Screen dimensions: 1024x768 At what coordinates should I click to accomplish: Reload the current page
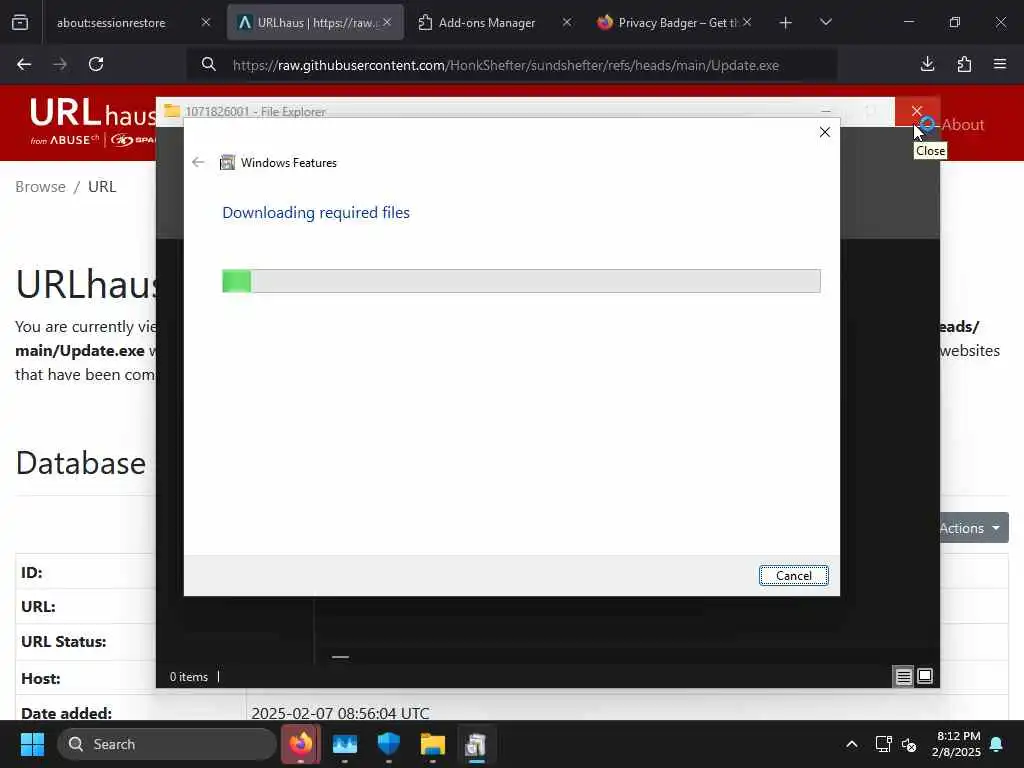click(x=96, y=64)
